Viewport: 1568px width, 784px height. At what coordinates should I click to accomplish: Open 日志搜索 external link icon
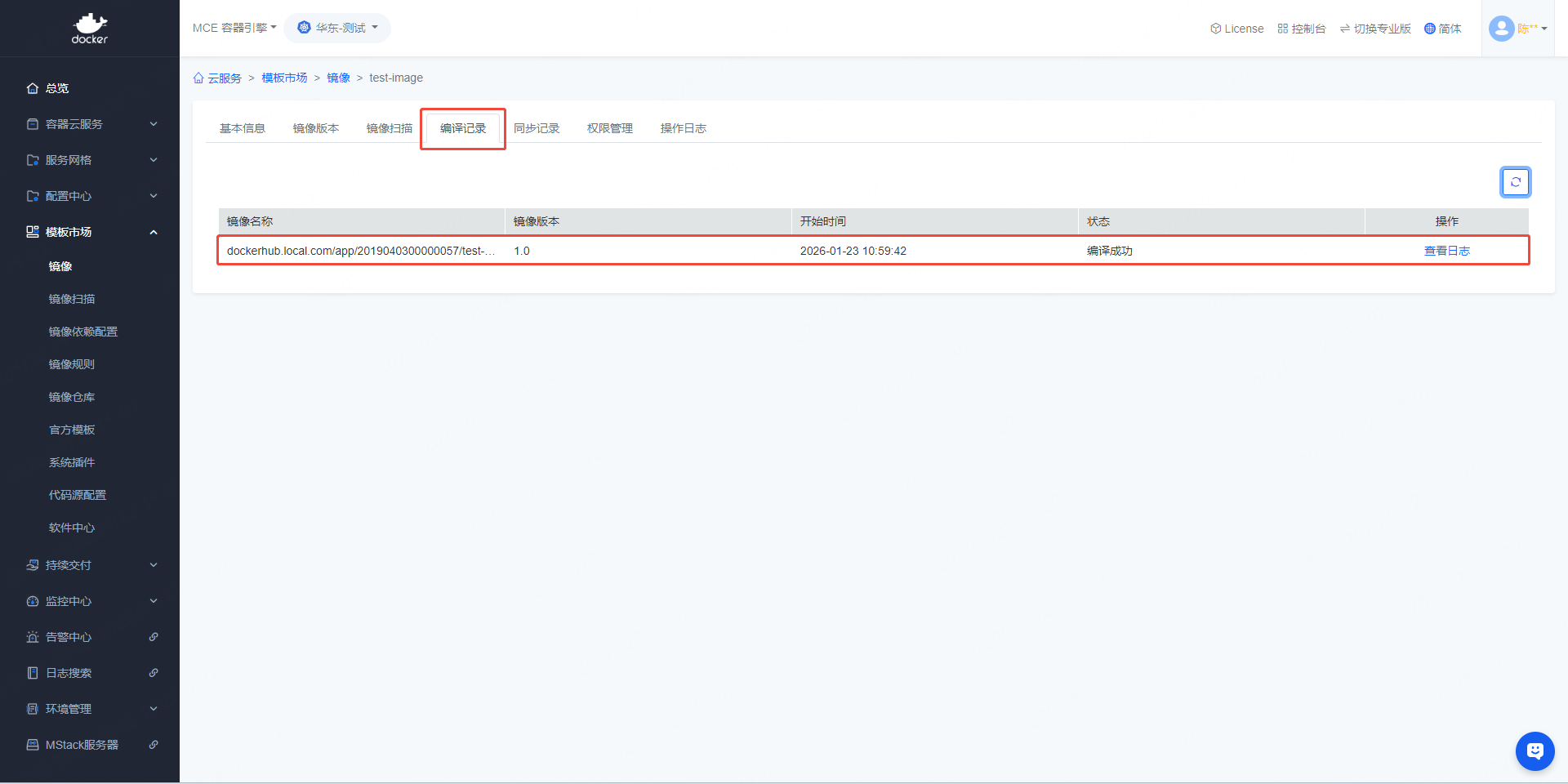click(154, 673)
